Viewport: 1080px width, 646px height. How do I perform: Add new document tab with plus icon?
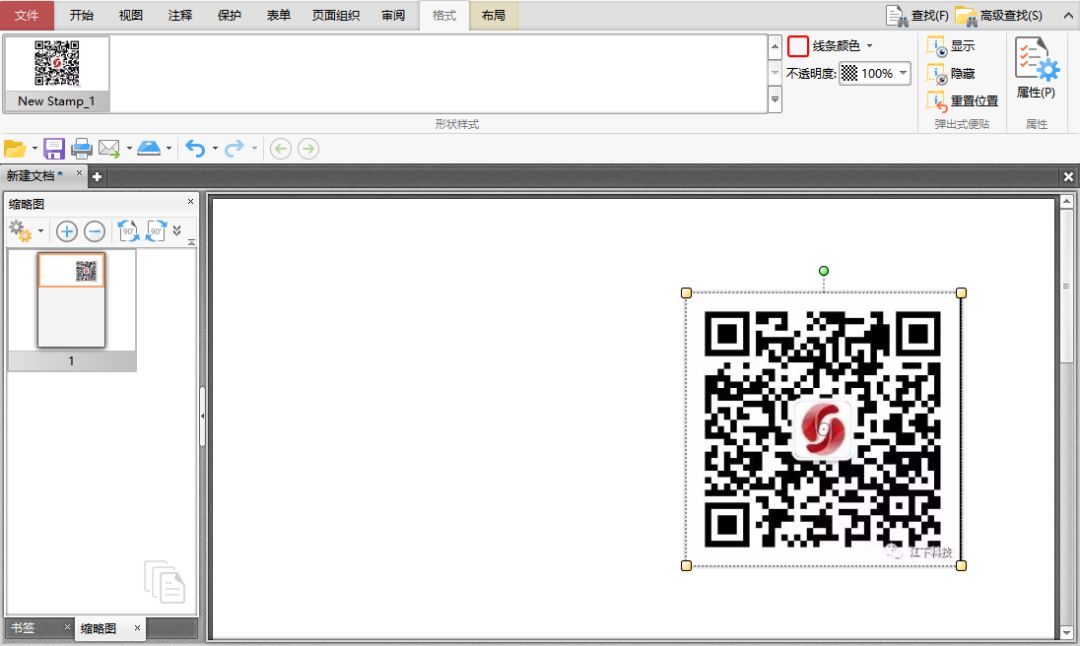97,177
